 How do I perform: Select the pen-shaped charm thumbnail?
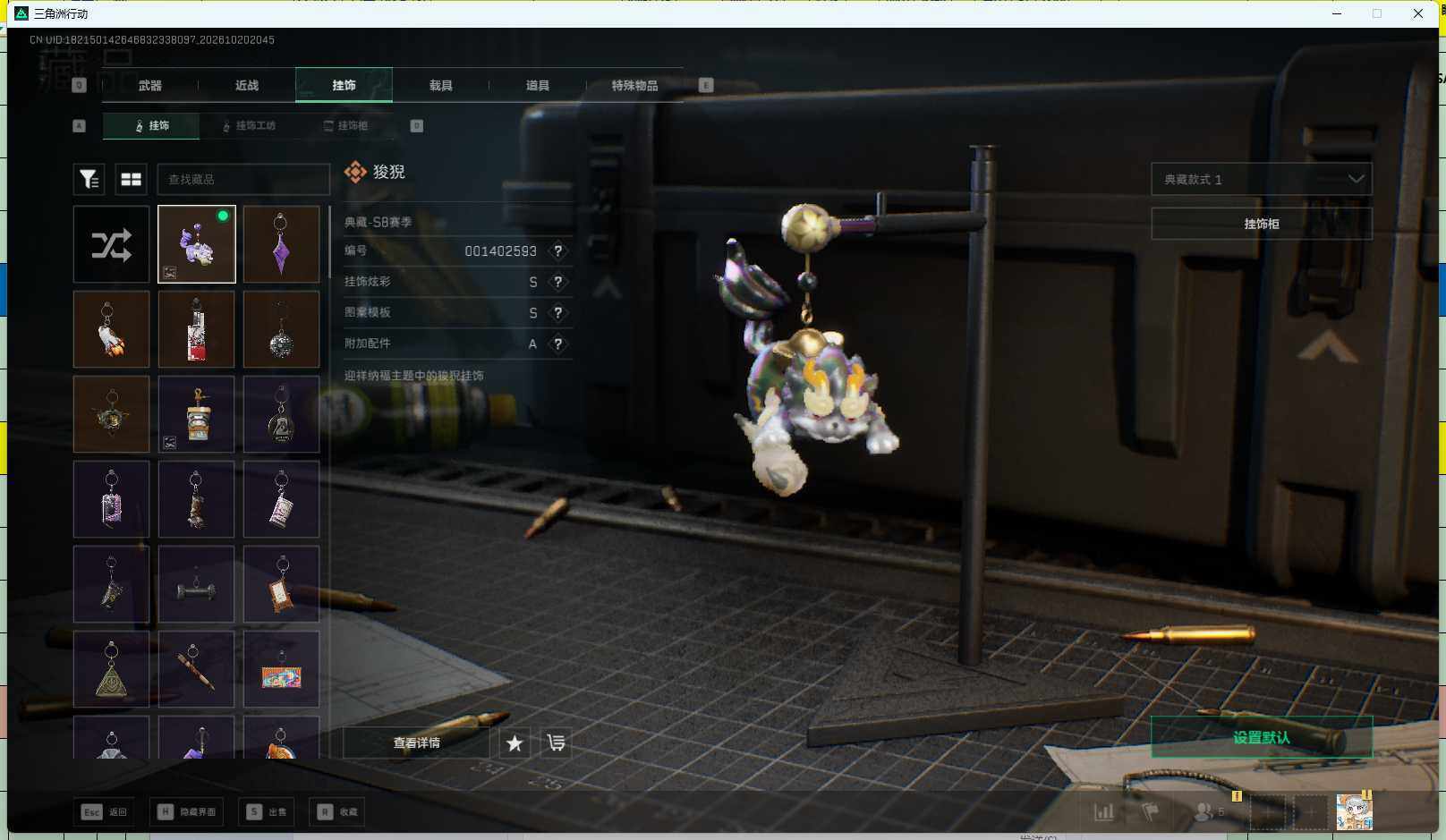197,669
